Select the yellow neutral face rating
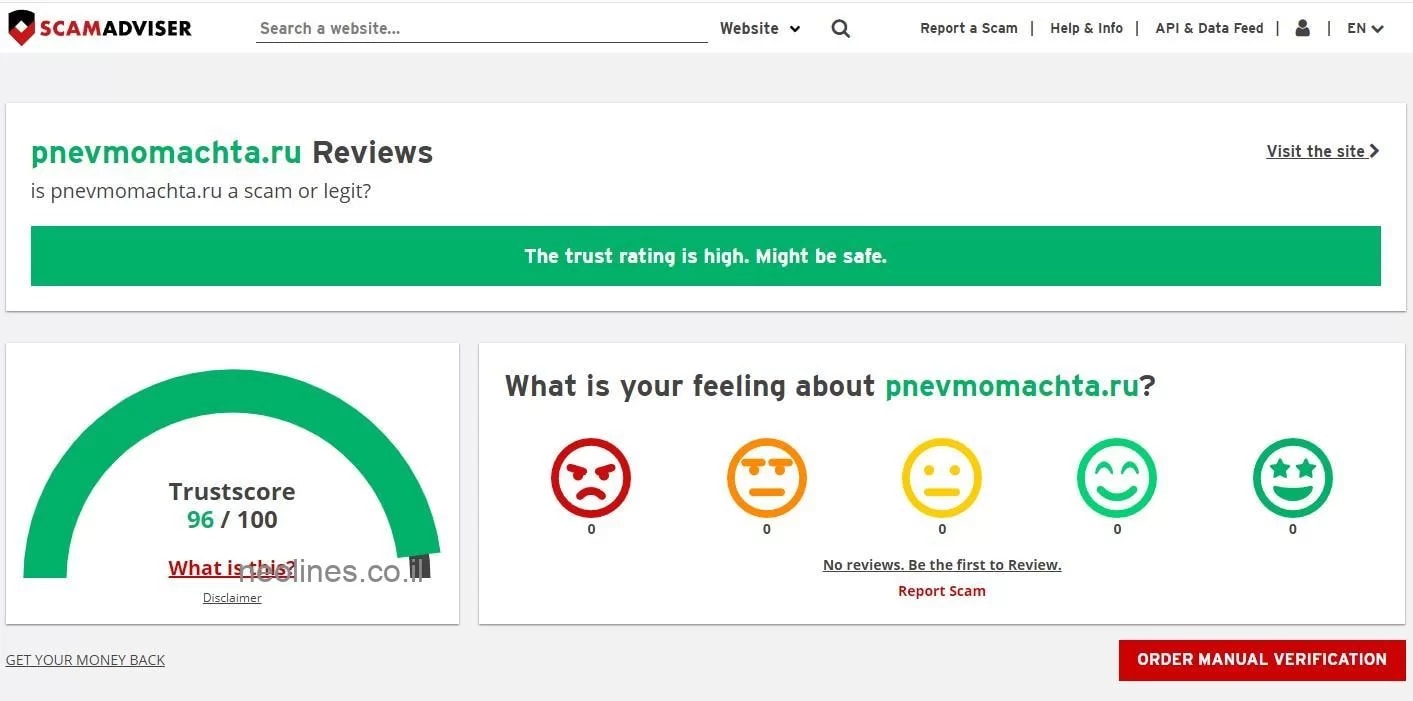The height and width of the screenshot is (701, 1413). [942, 478]
